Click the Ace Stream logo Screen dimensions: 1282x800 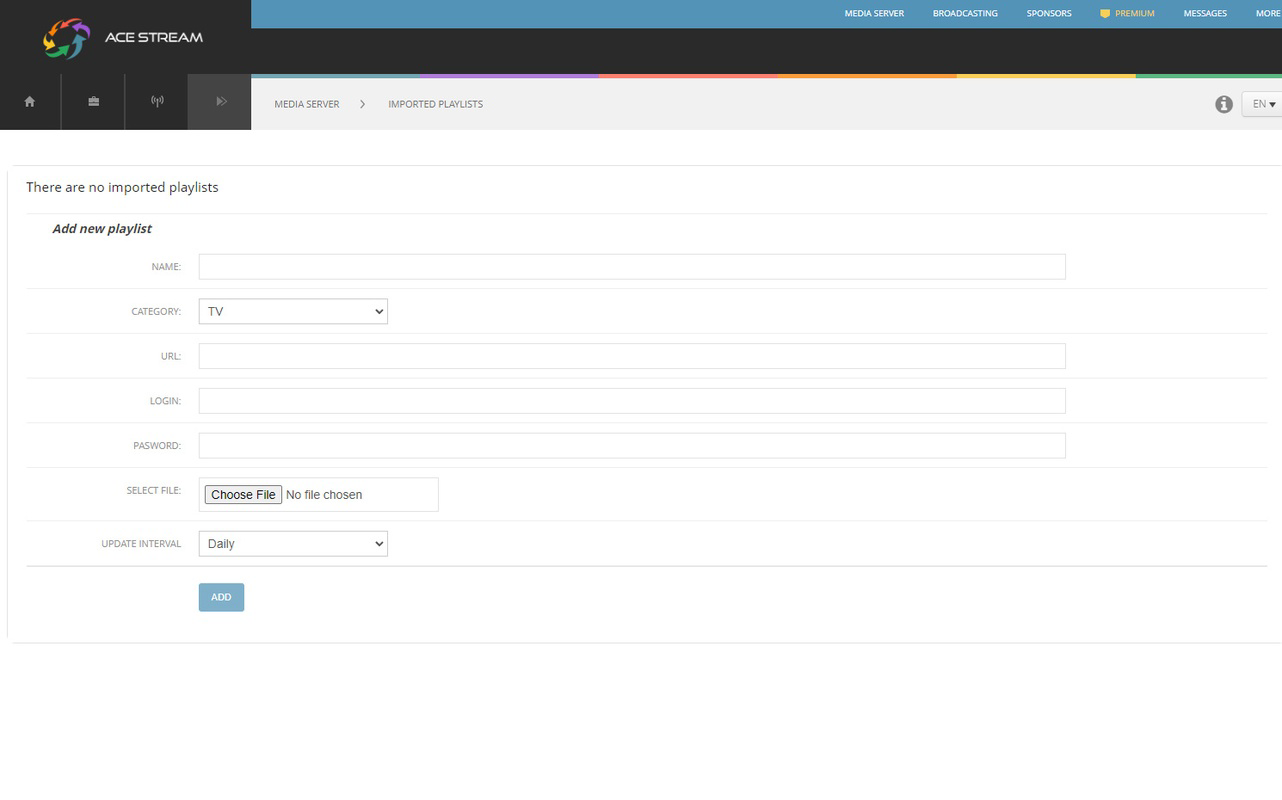point(123,38)
